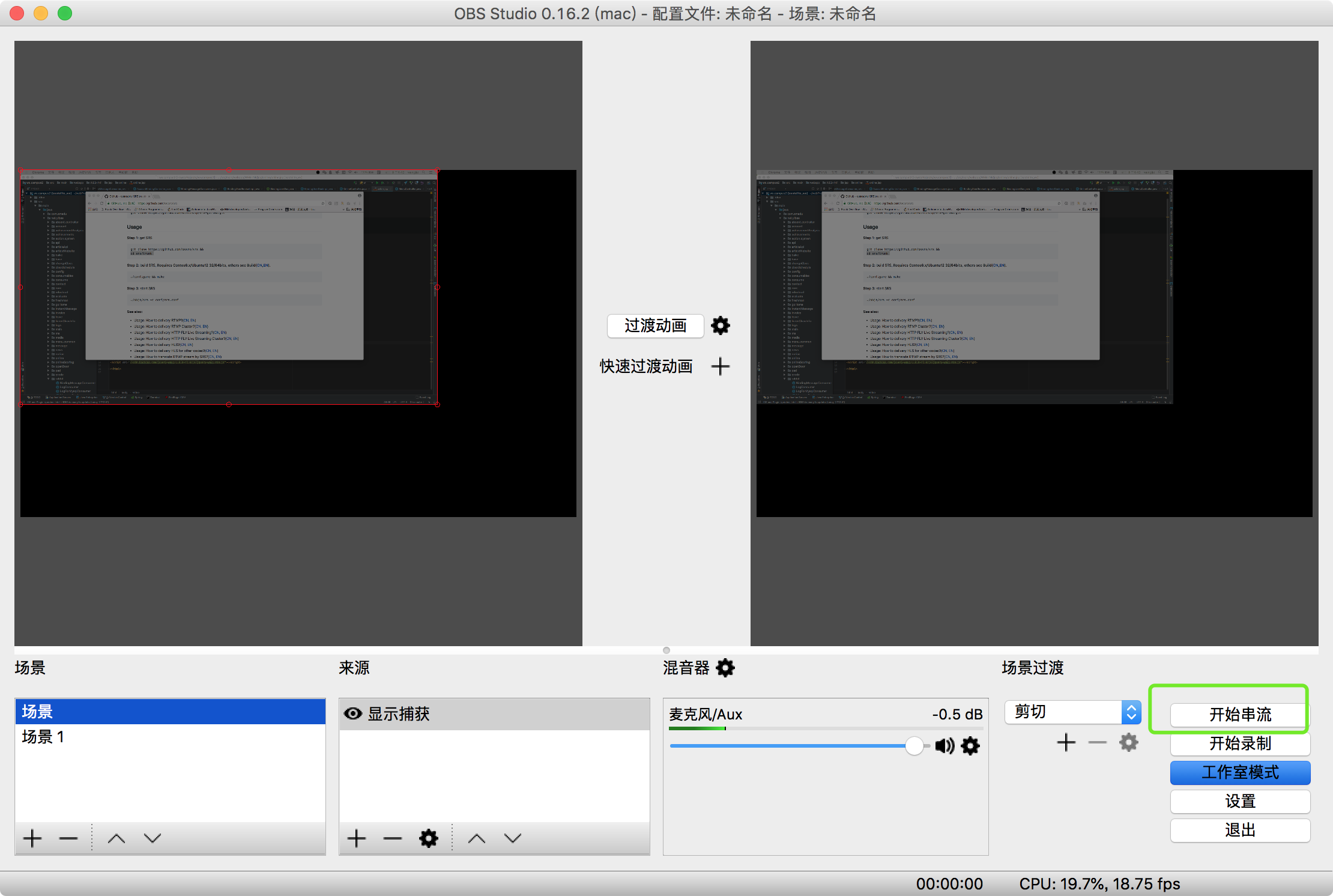Select the 场景 entry in scenes list

click(x=37, y=712)
